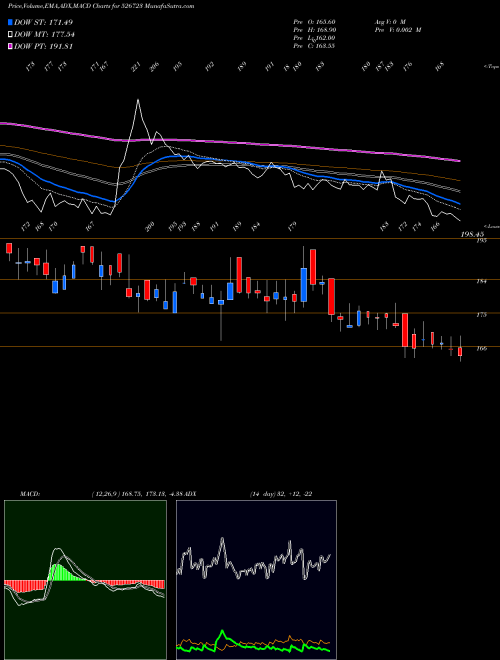Select the 'DOW MT: 177.54' legend text
This screenshot has height=660, width=500.
point(44,35)
